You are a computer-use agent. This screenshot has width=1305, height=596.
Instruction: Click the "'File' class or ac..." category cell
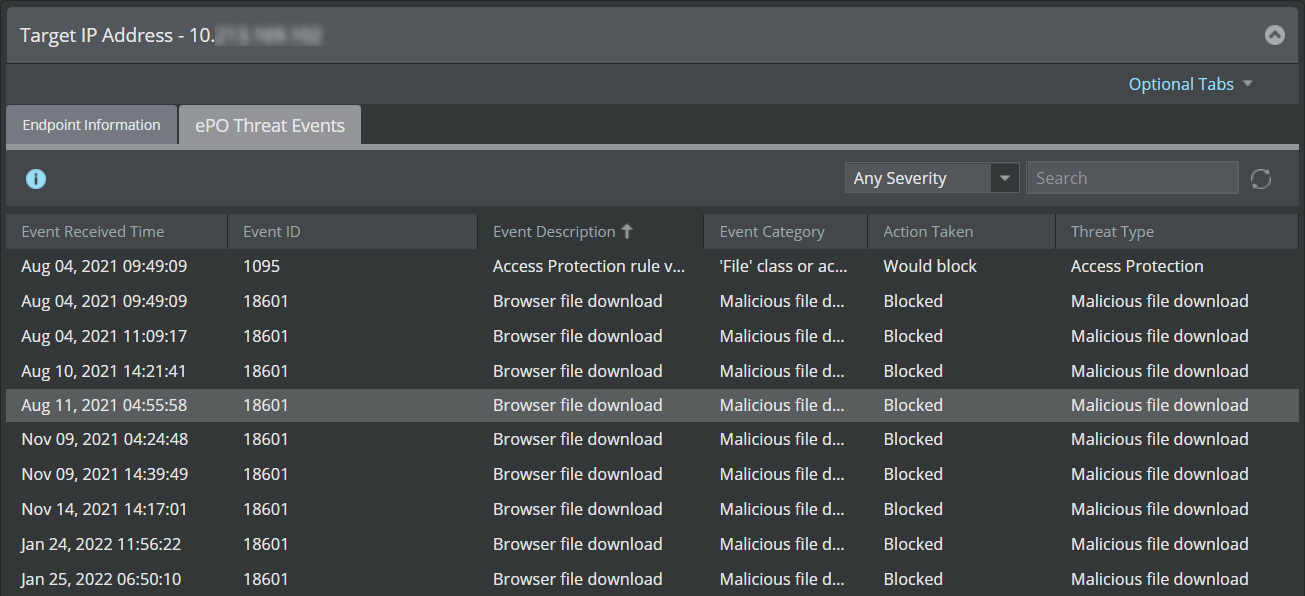point(784,266)
